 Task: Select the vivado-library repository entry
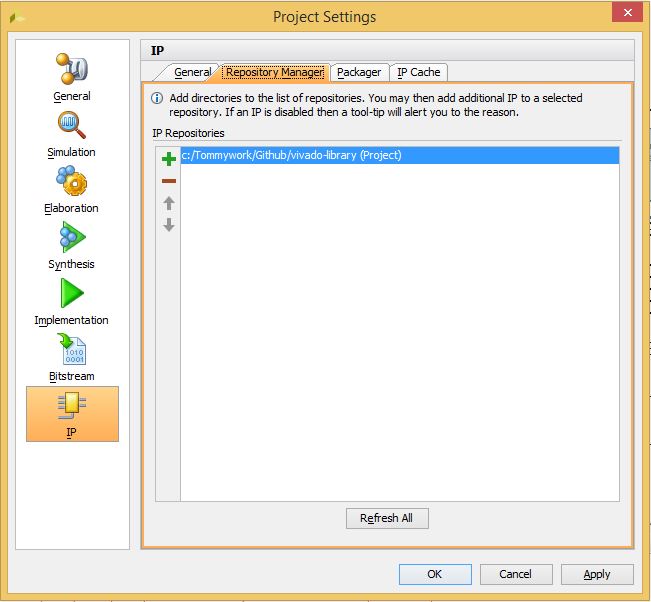tap(292, 155)
